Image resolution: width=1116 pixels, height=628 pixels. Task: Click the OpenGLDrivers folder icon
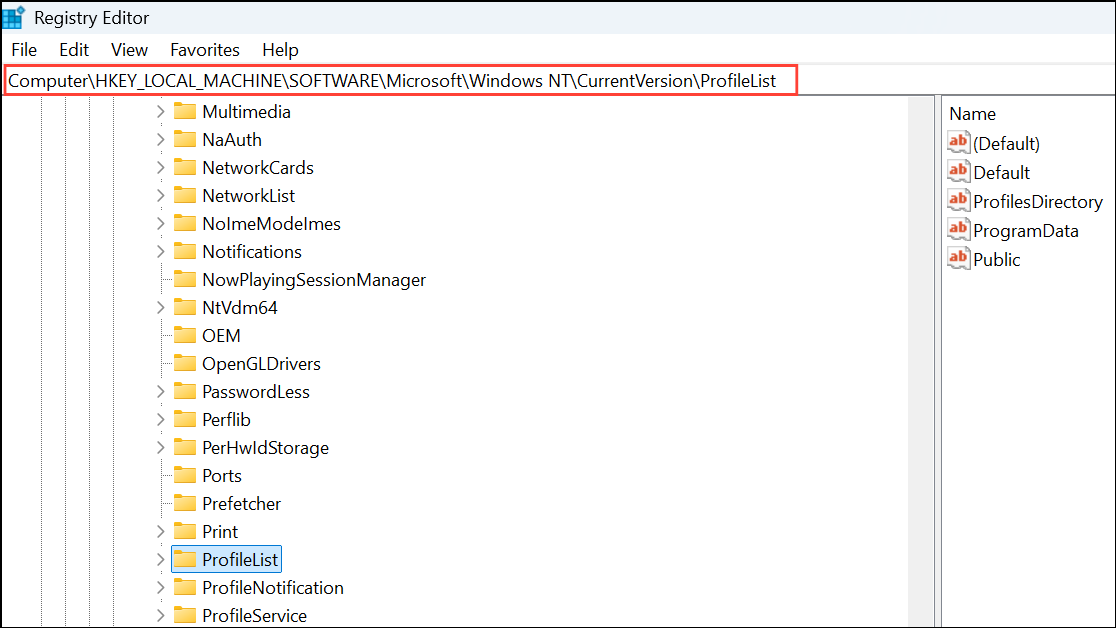tap(185, 363)
